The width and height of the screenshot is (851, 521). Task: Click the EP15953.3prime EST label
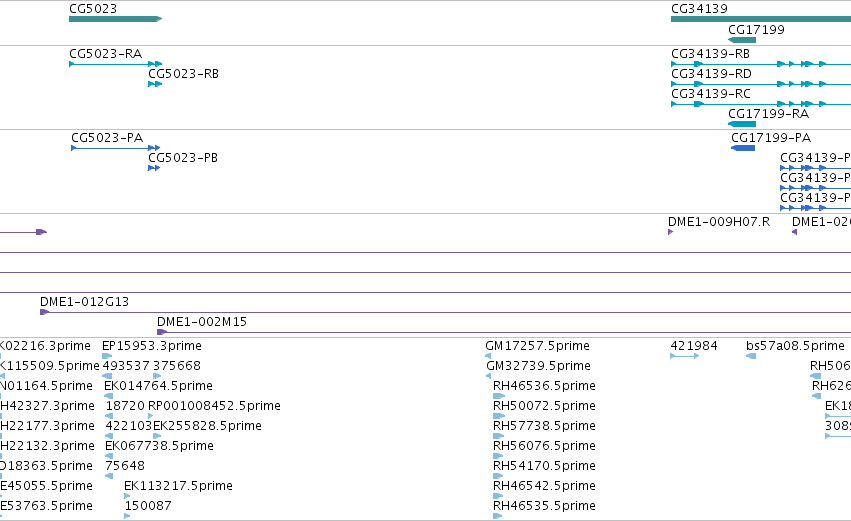coord(152,346)
